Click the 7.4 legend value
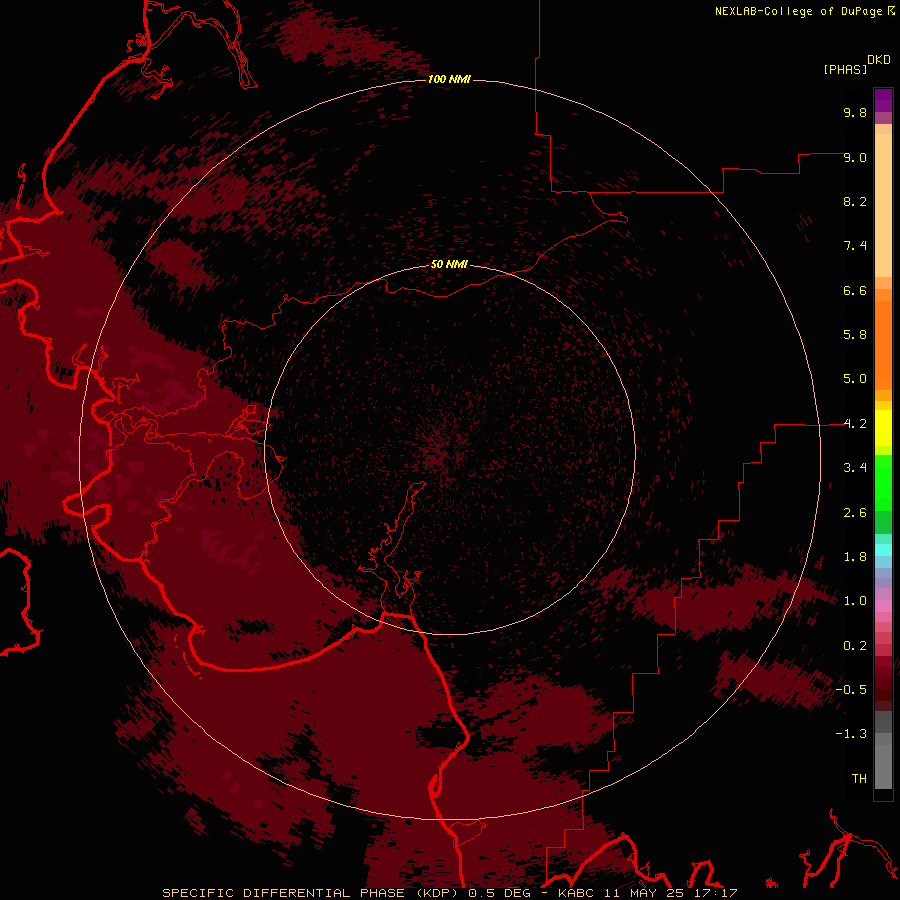Screen dimensions: 900x900 point(855,246)
